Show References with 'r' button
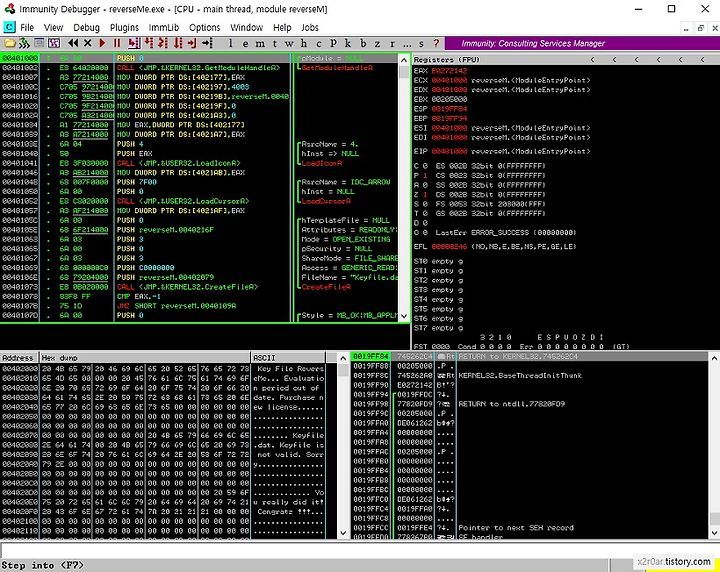This screenshot has height=572, width=720. coord(392,43)
